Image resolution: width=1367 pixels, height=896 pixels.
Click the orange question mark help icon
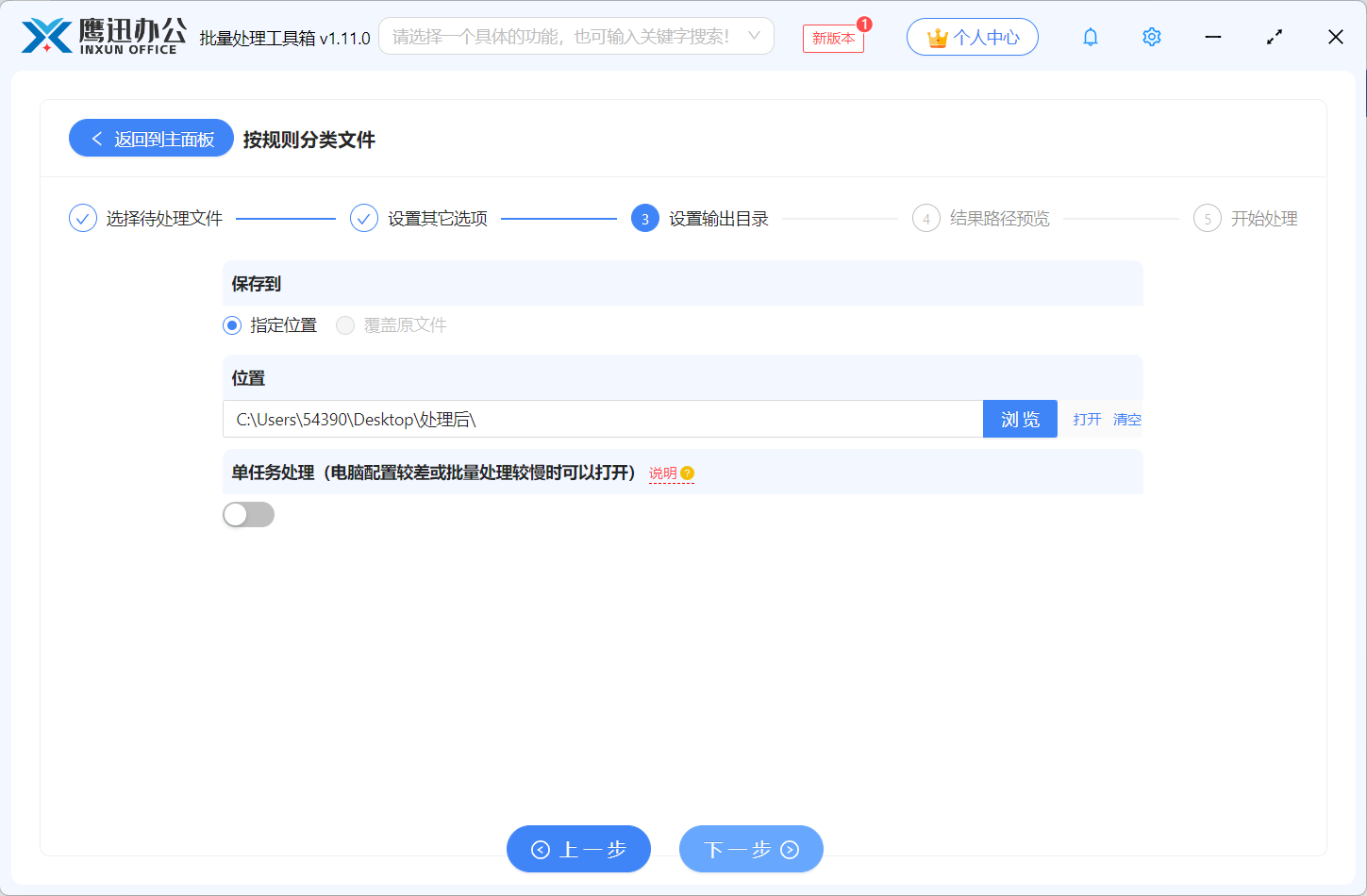coord(687,473)
